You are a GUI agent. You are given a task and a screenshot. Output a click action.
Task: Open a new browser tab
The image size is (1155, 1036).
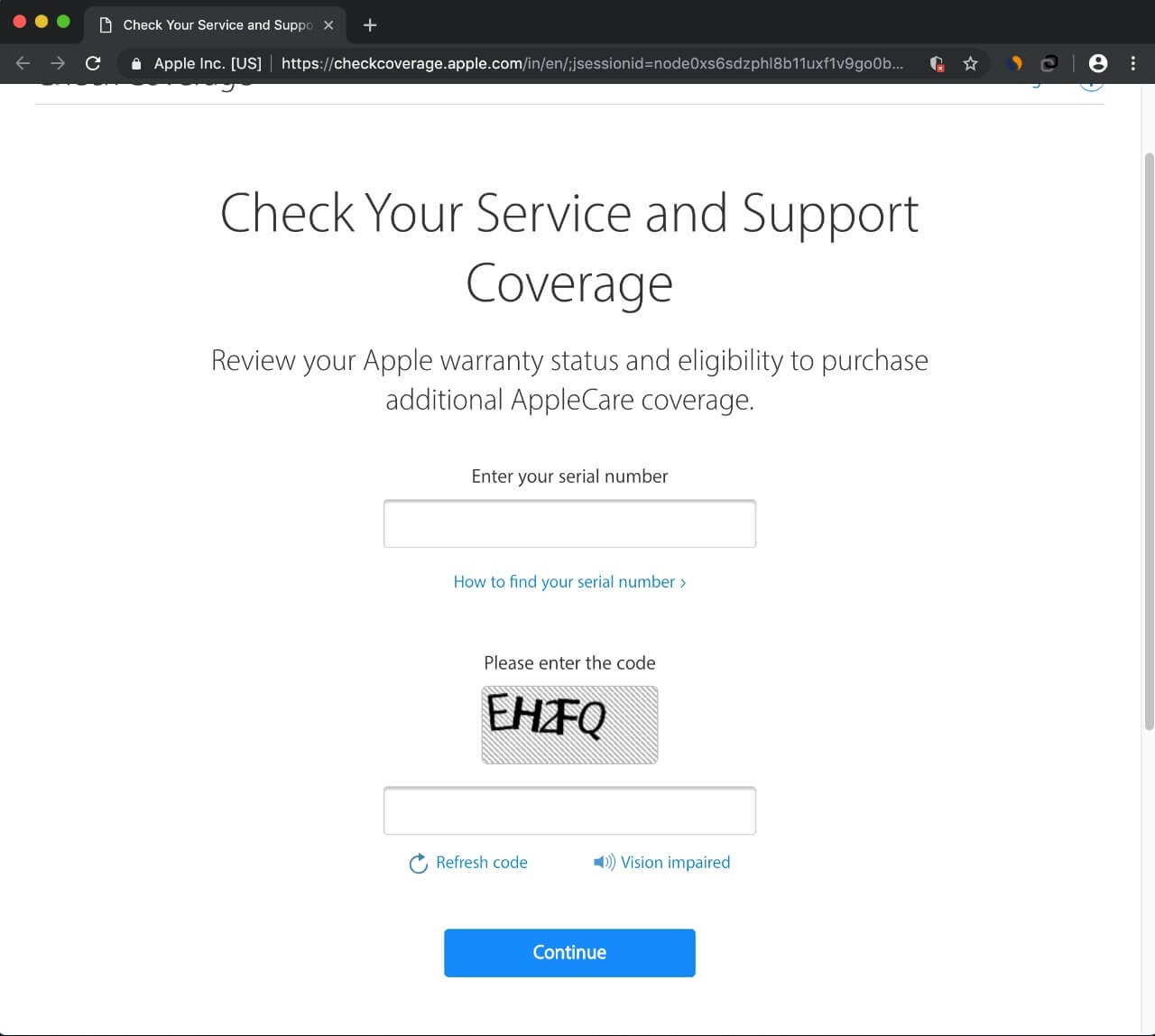[x=369, y=25]
